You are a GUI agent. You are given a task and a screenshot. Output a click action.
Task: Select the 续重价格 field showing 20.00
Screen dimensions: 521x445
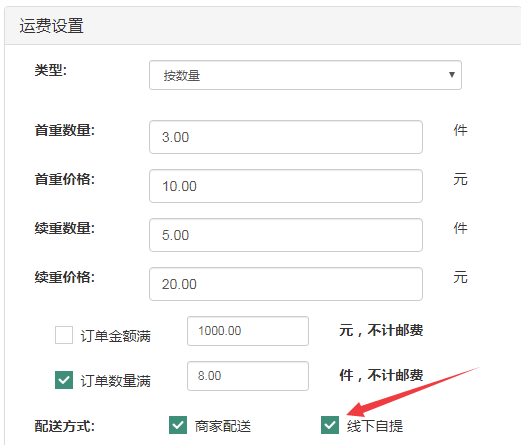coord(286,284)
